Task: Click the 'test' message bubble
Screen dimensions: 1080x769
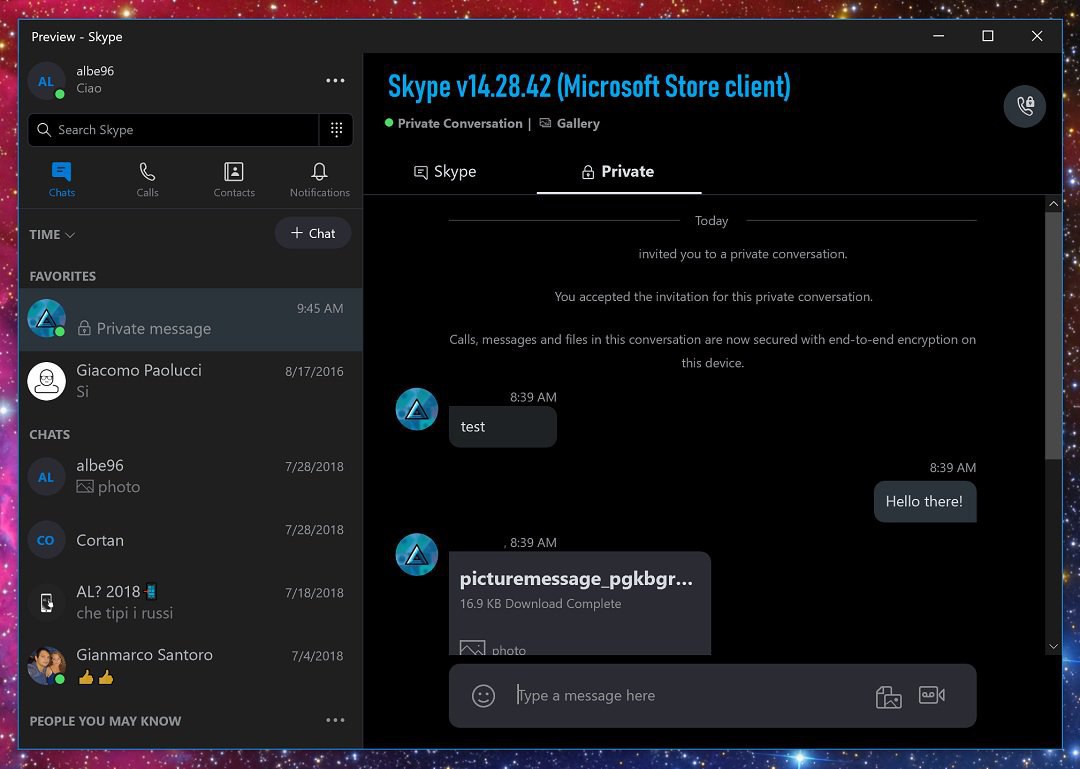Action: (503, 427)
